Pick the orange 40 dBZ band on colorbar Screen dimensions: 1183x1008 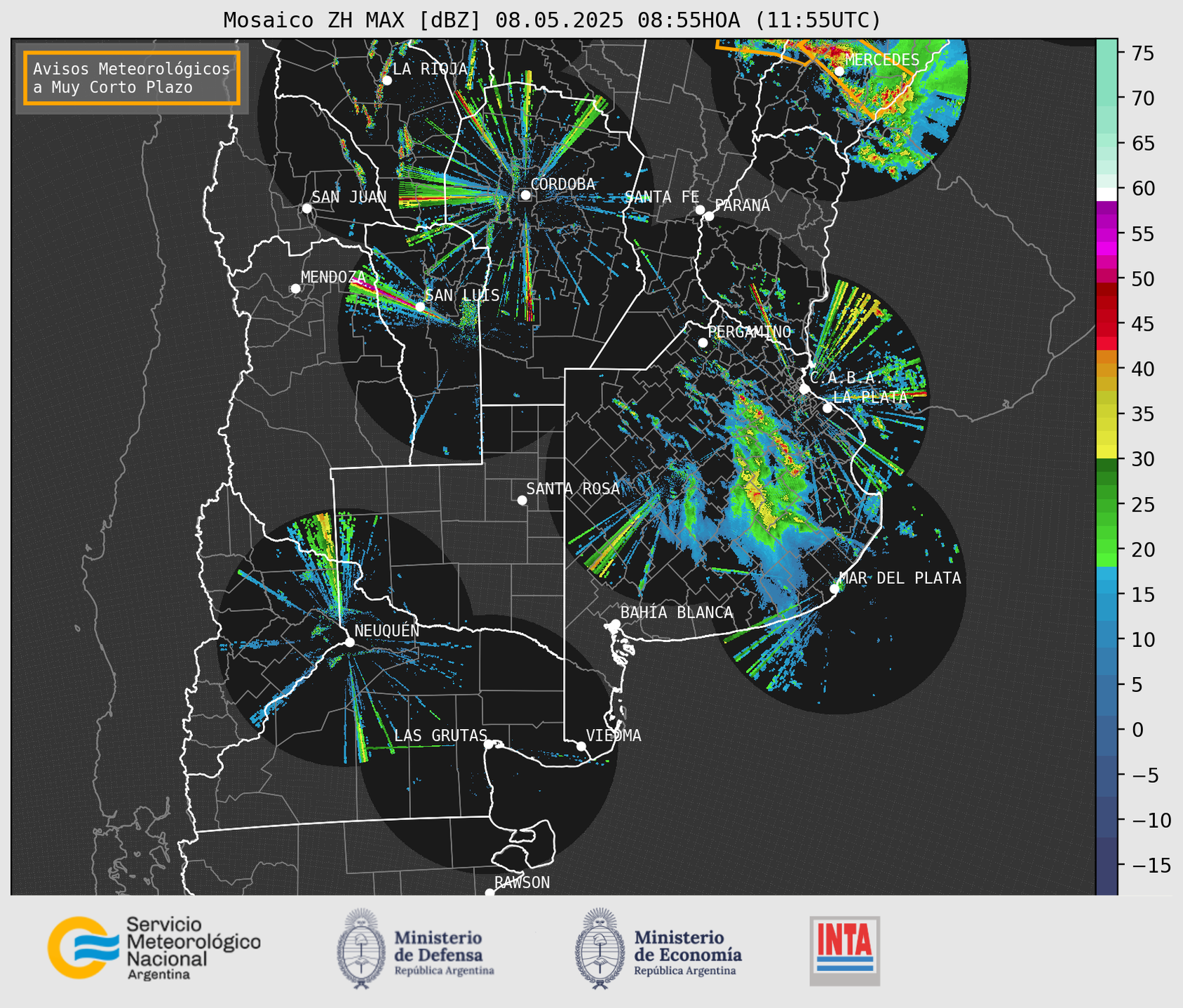coord(1107,369)
